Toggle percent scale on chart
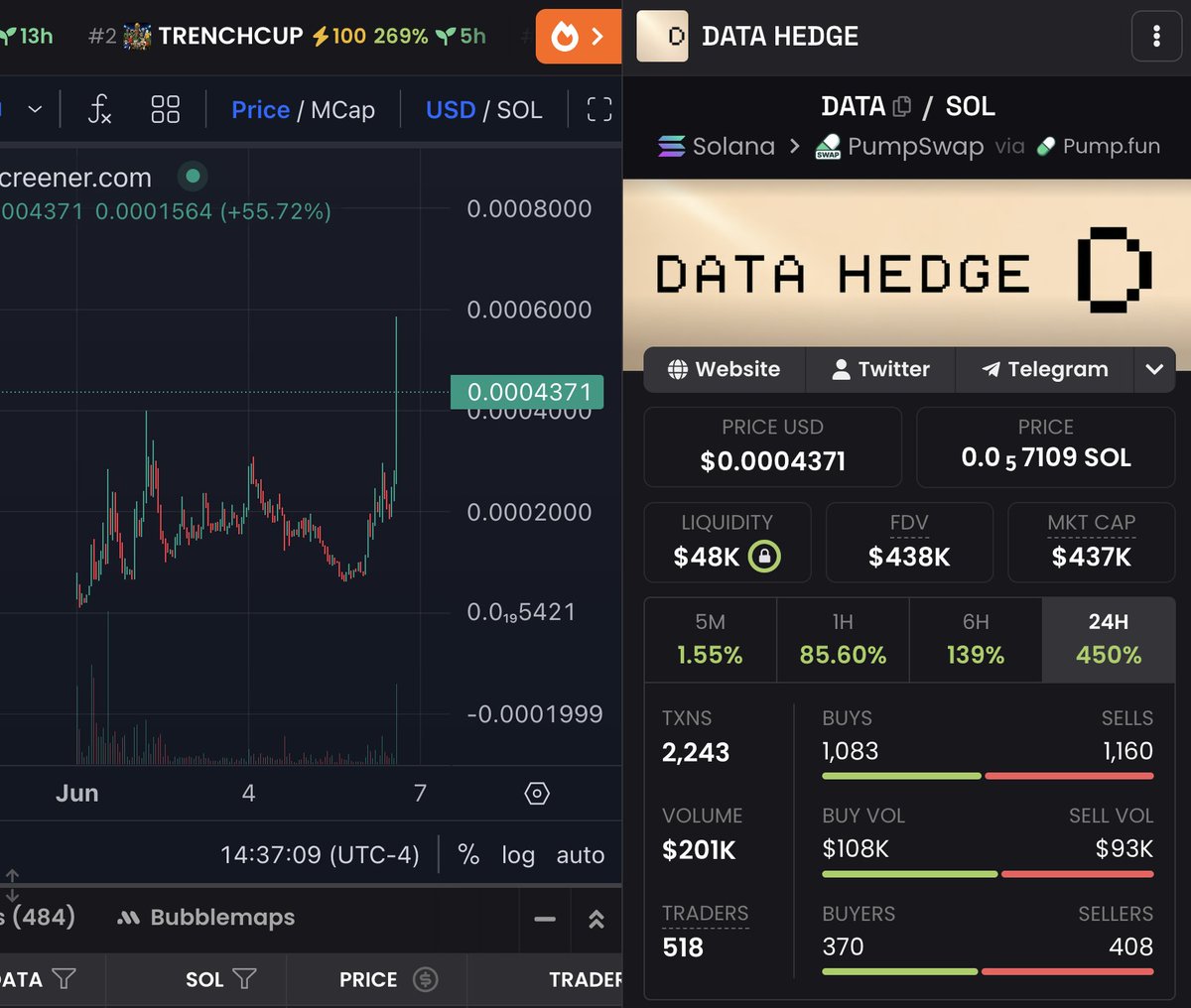Screen dimensions: 1191x1008 (468, 854)
